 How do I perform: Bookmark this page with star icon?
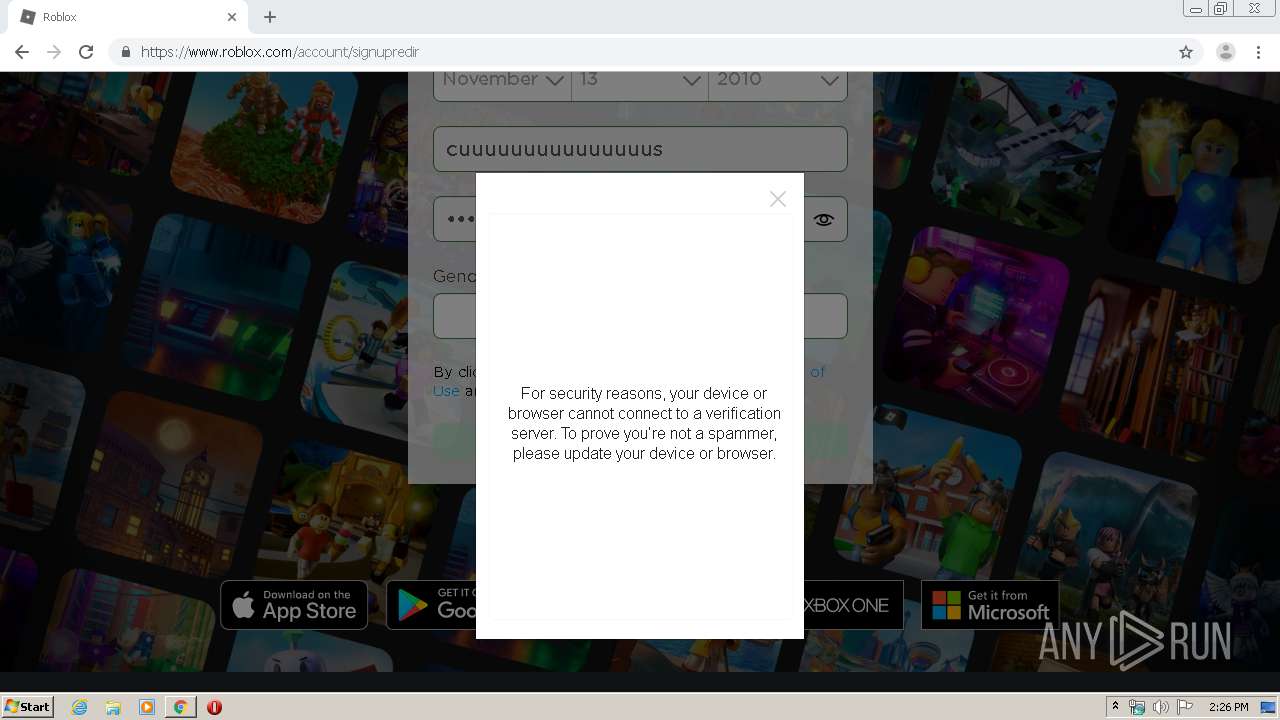tap(1186, 52)
